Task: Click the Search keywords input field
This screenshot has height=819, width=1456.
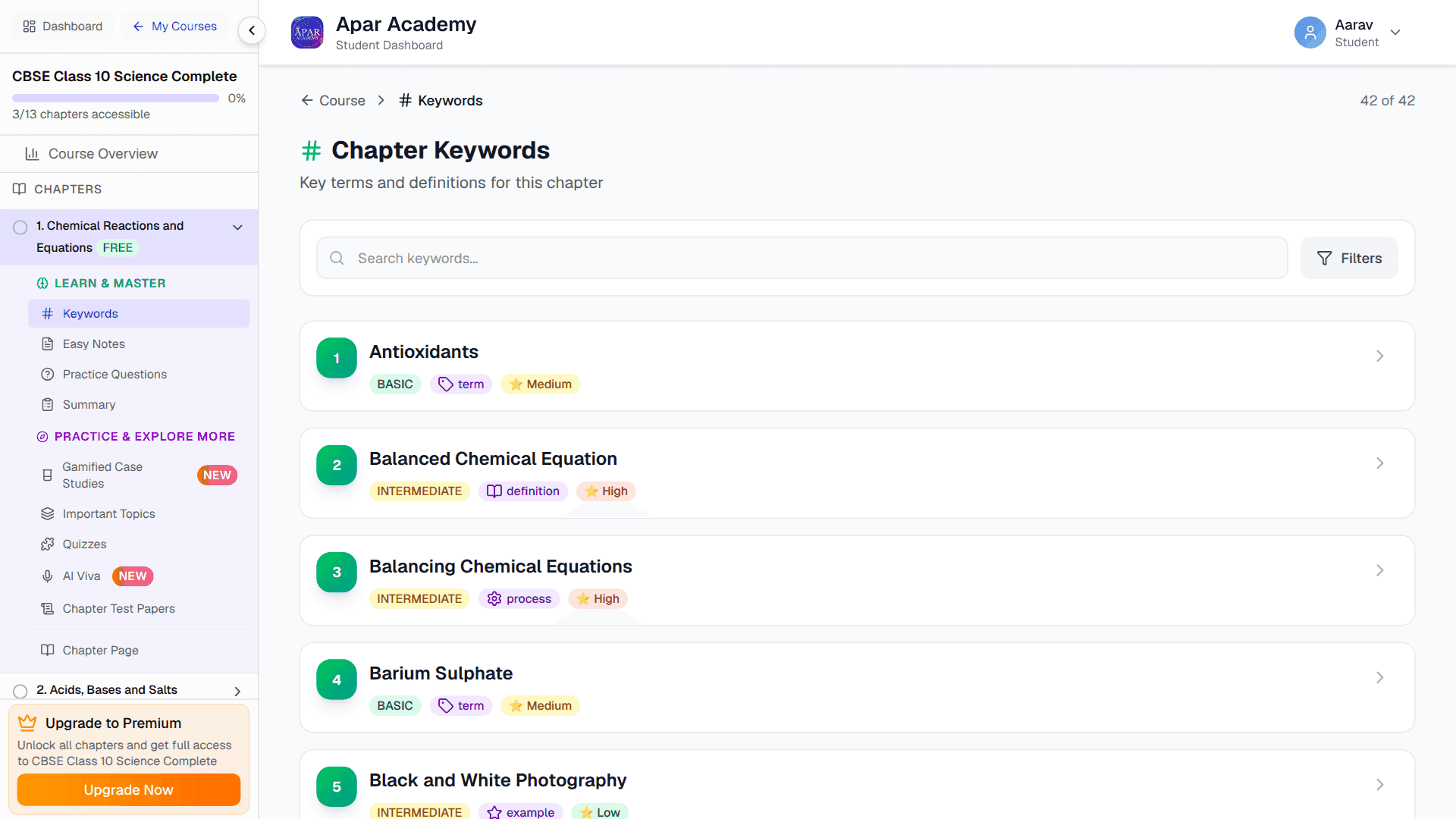Action: (802, 259)
